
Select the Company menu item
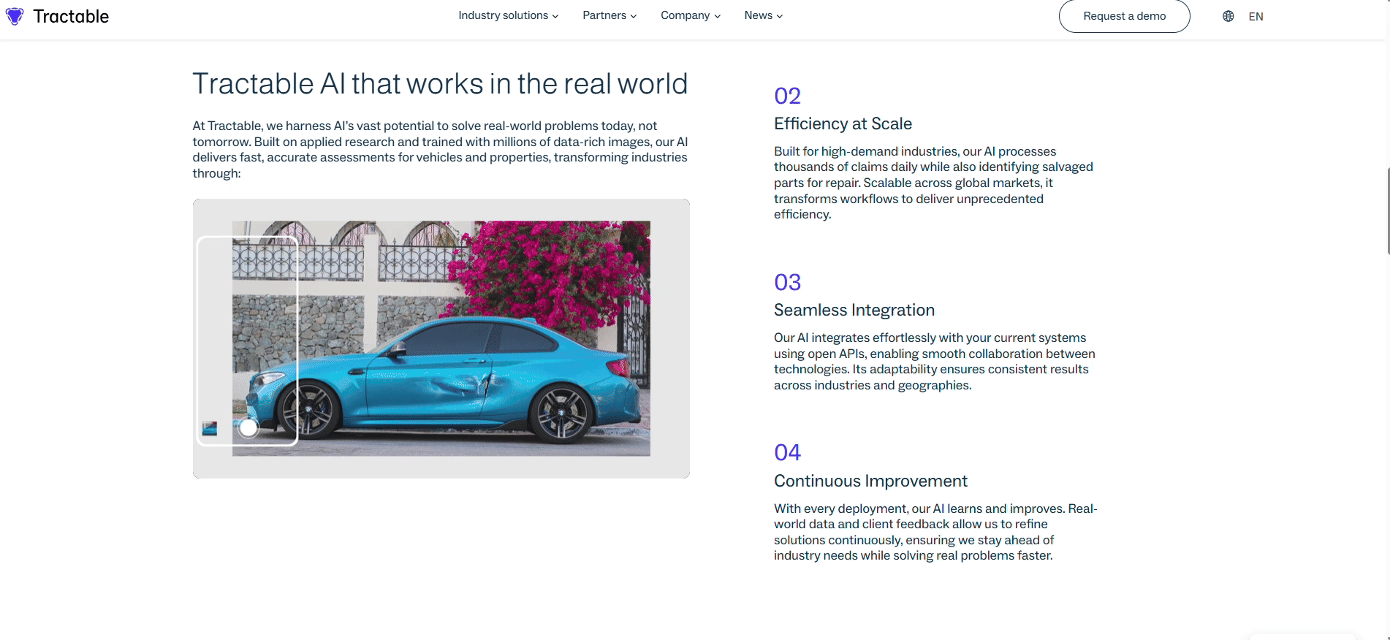(685, 16)
